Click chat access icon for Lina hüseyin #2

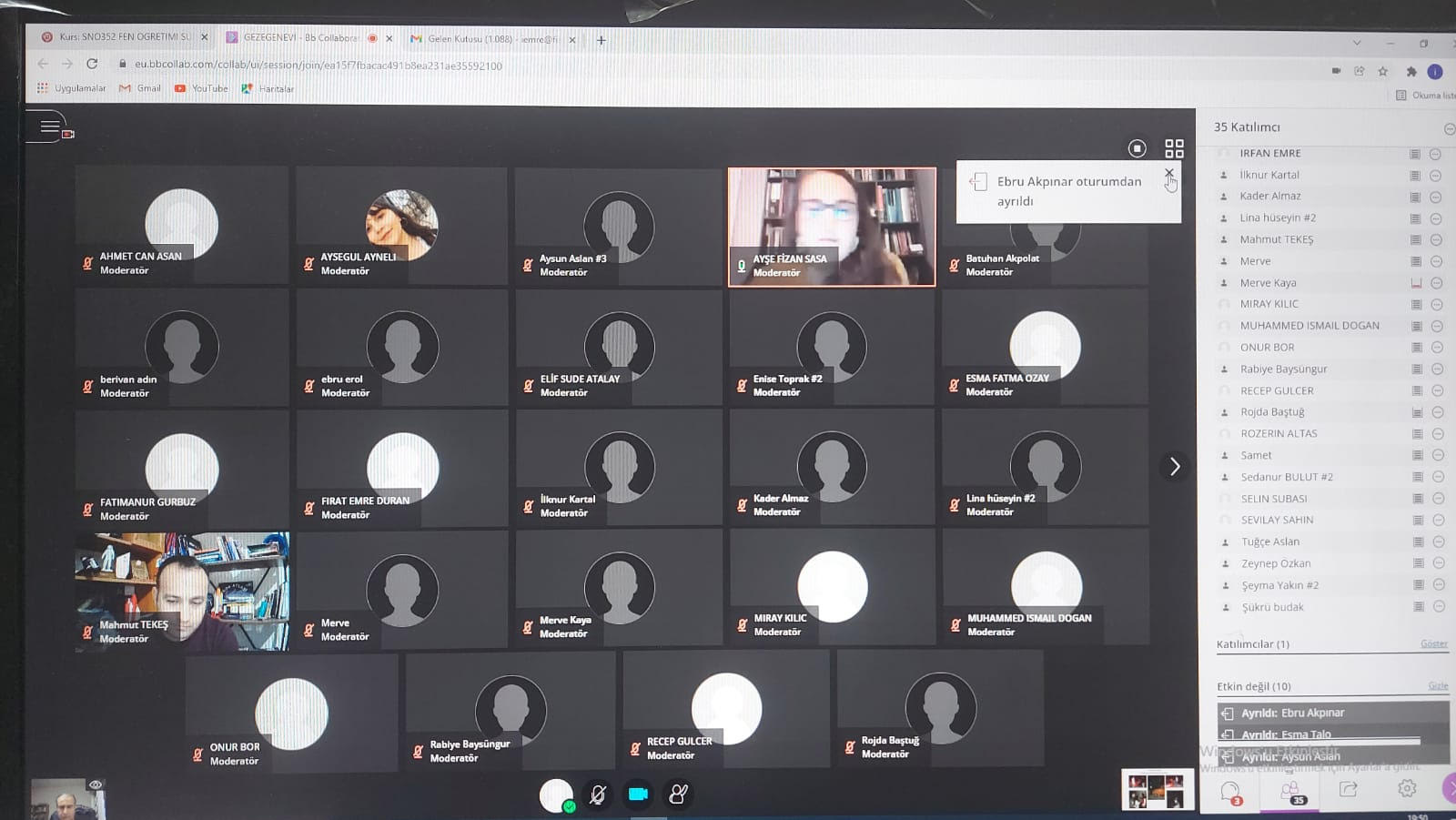click(1415, 218)
